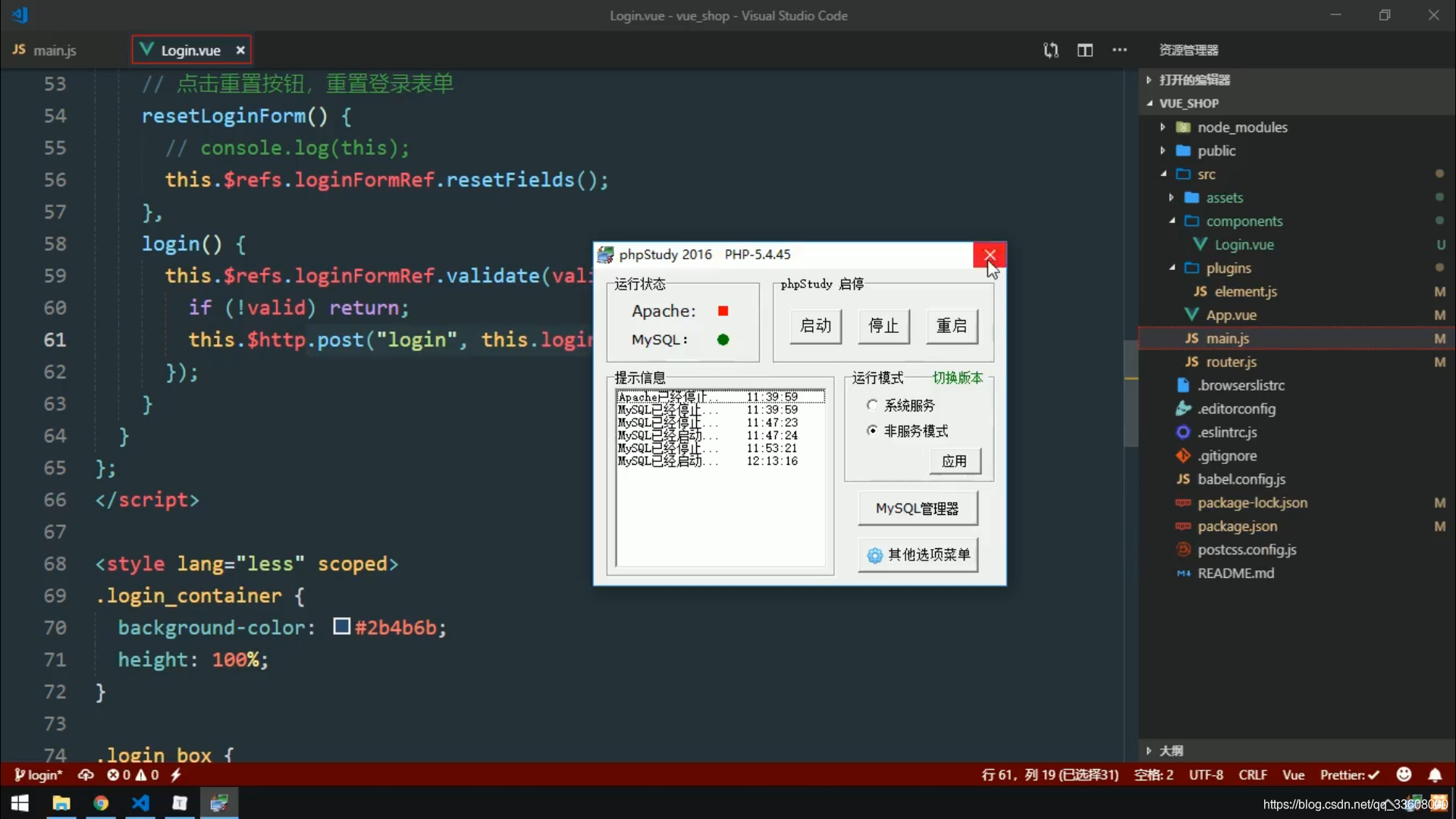
Task: Click the git branch login* indicator
Action: [x=38, y=775]
